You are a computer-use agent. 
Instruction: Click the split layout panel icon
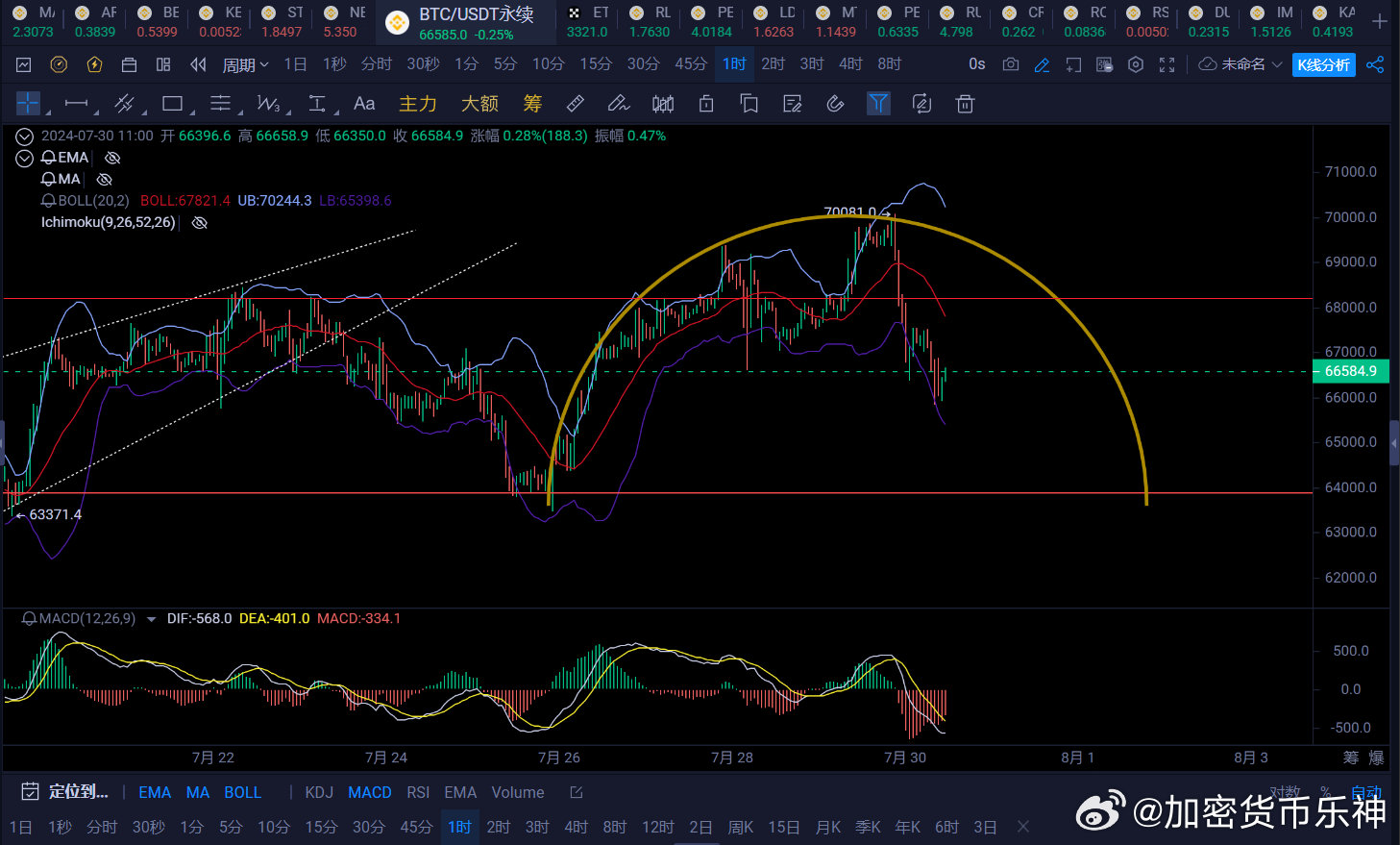coord(163,64)
